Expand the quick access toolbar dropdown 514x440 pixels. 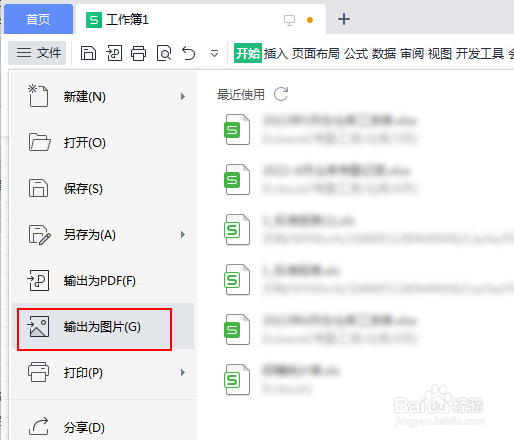[x=214, y=53]
